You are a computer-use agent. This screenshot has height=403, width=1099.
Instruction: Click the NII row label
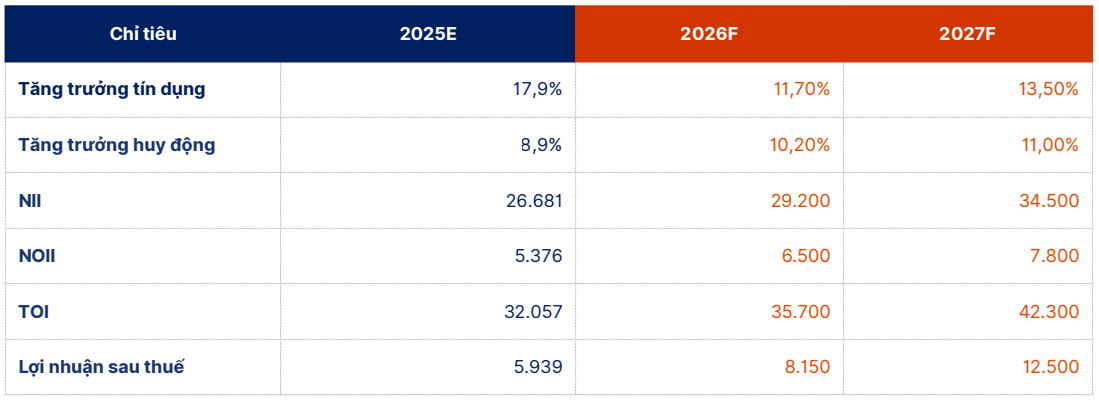[30, 201]
